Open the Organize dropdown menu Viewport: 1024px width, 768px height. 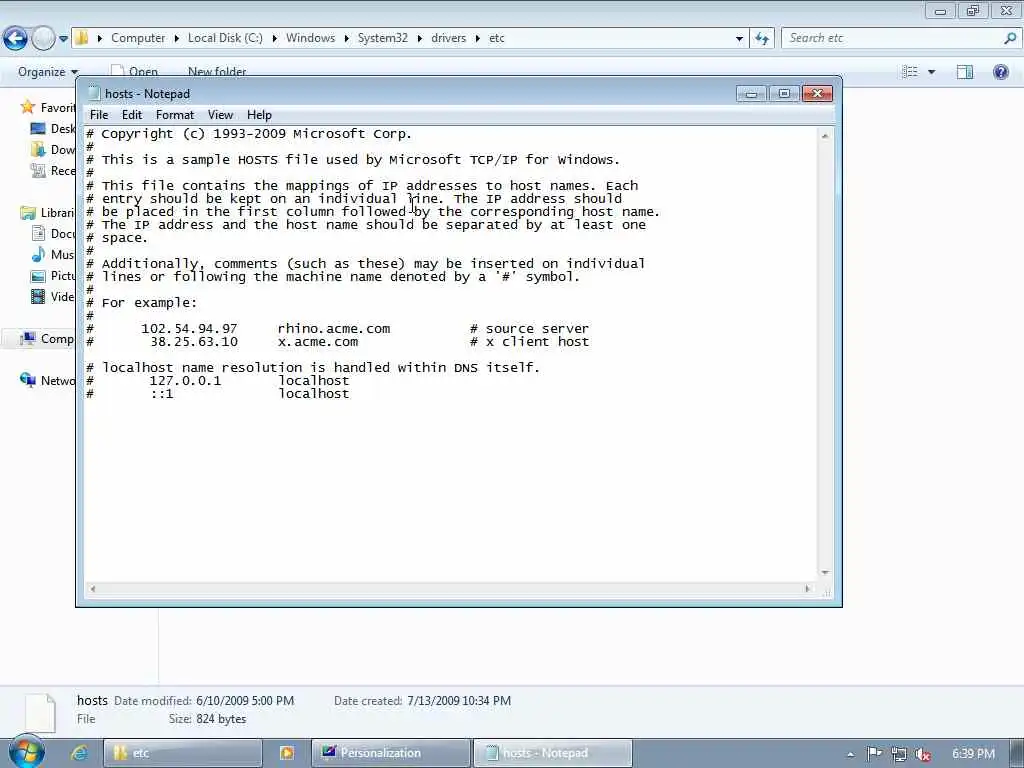(48, 72)
